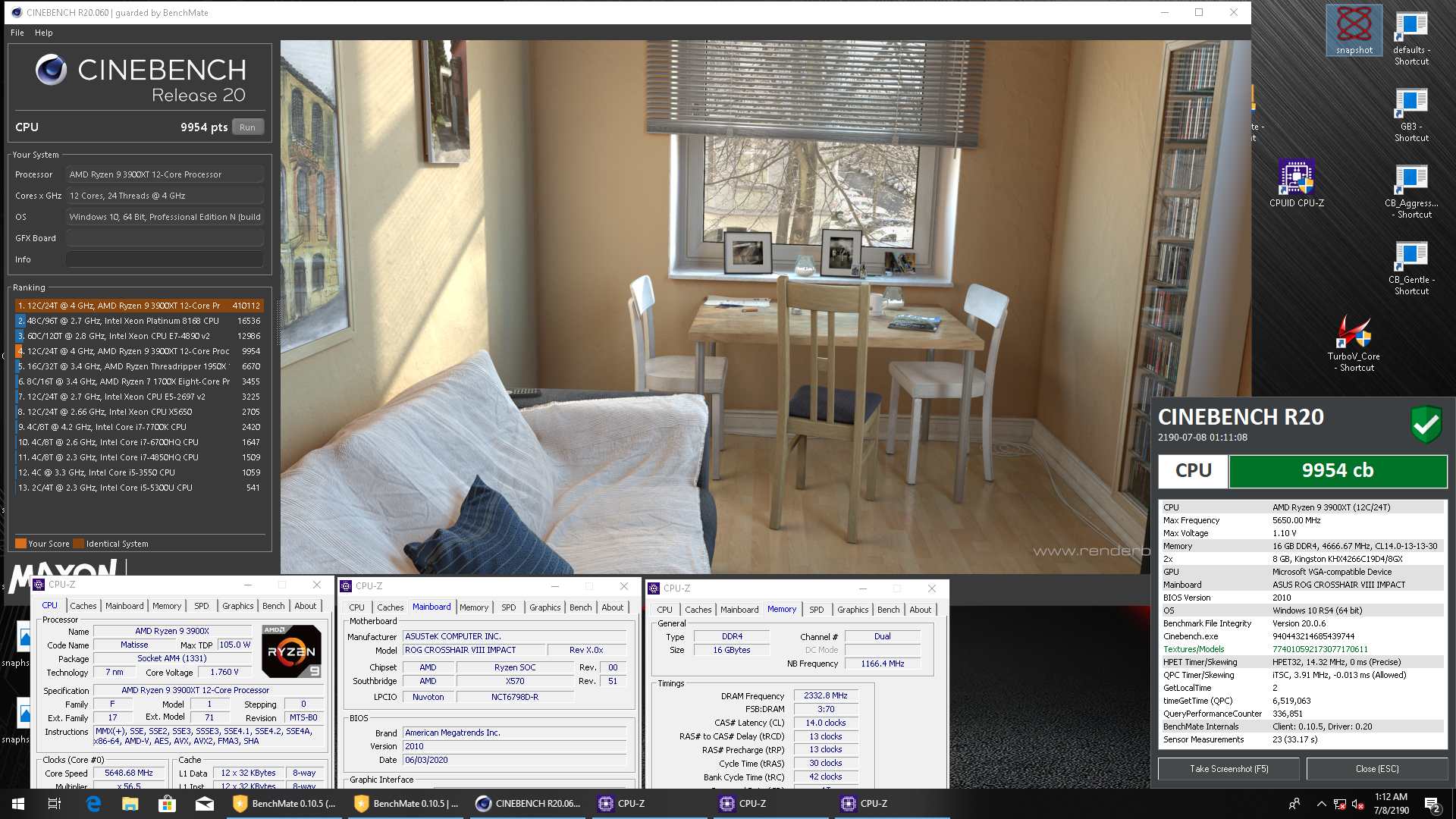Image resolution: width=1456 pixels, height=819 pixels.
Task: Switch to the second CPU-Z taskbar item
Action: pos(770,804)
